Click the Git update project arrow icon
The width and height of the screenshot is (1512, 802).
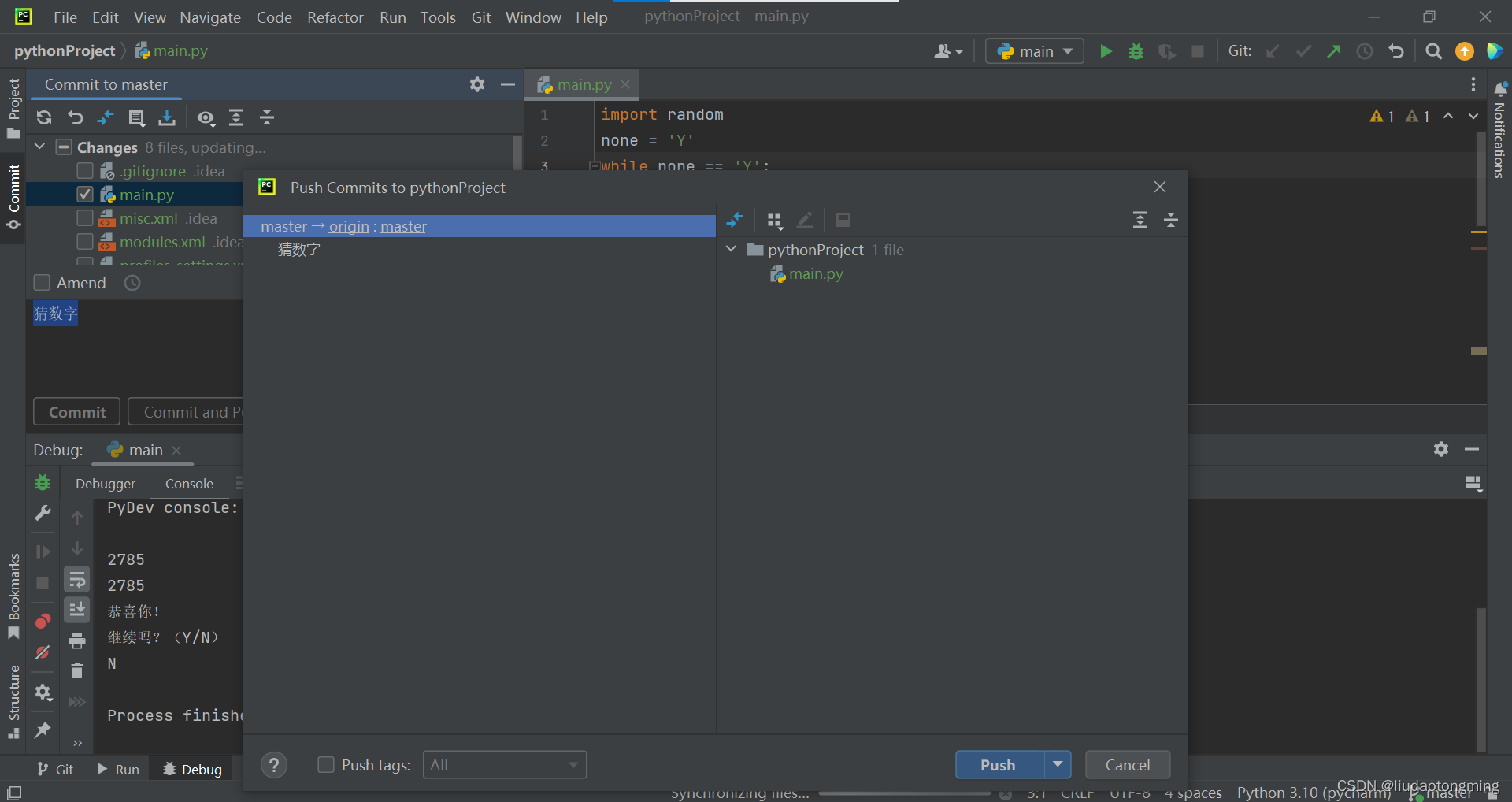[1273, 51]
